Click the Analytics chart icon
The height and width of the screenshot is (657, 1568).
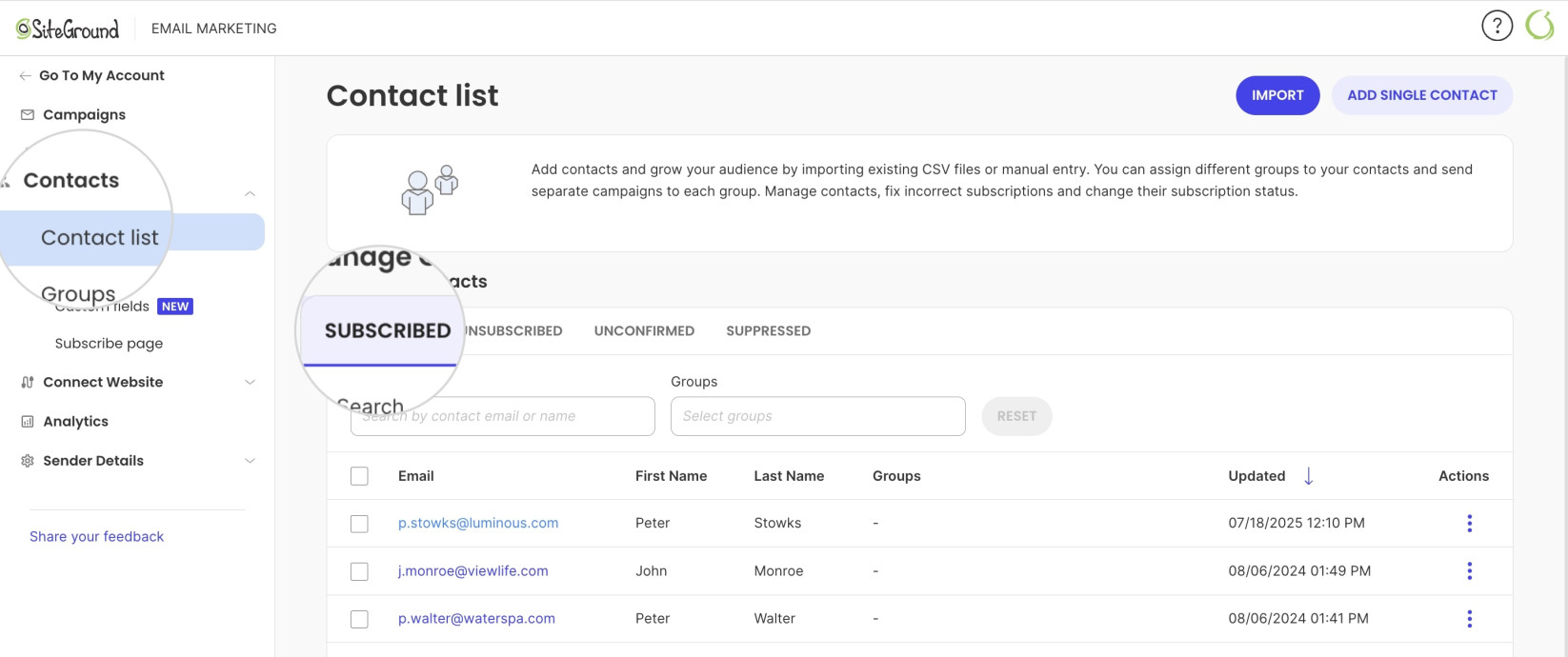[x=28, y=421]
